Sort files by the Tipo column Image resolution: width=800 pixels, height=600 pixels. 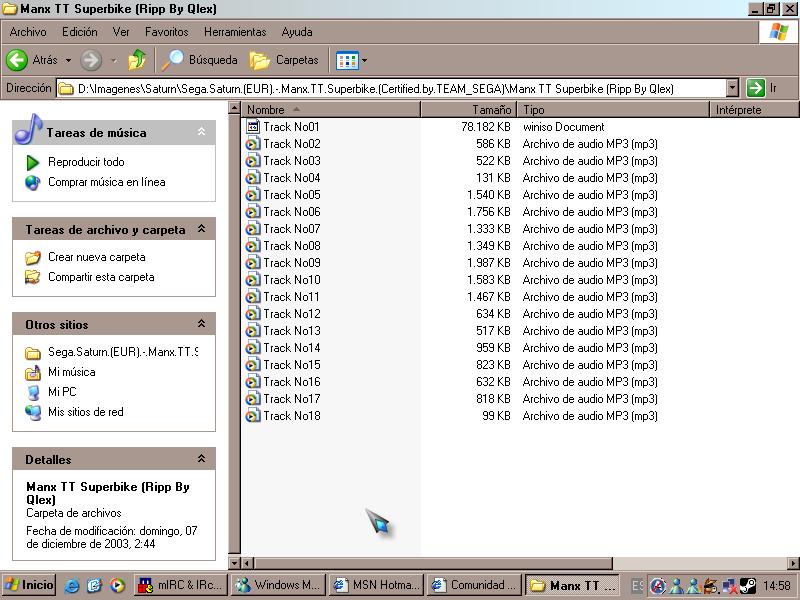coord(613,110)
